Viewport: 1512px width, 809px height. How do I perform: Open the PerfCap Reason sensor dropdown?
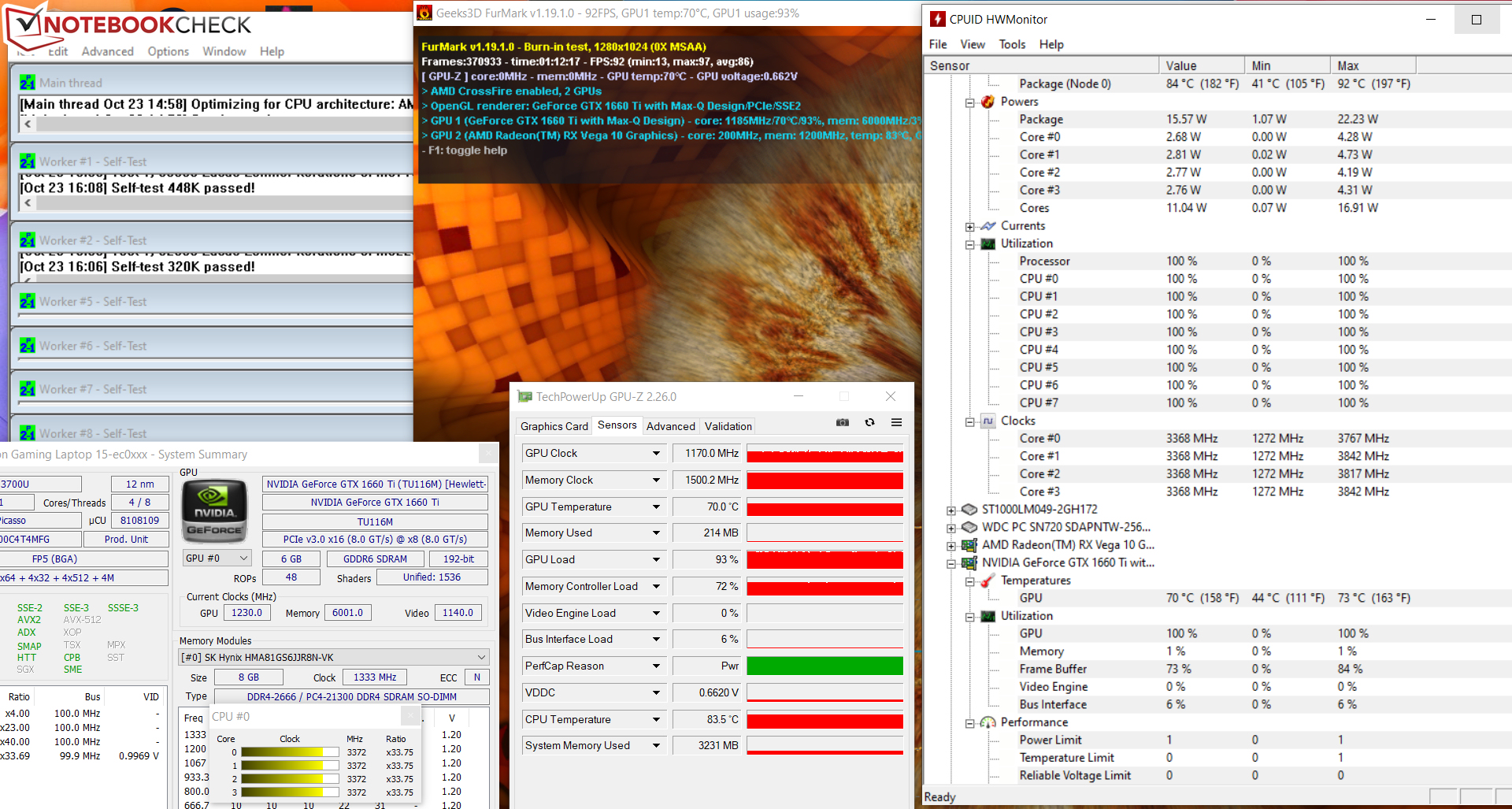[656, 666]
